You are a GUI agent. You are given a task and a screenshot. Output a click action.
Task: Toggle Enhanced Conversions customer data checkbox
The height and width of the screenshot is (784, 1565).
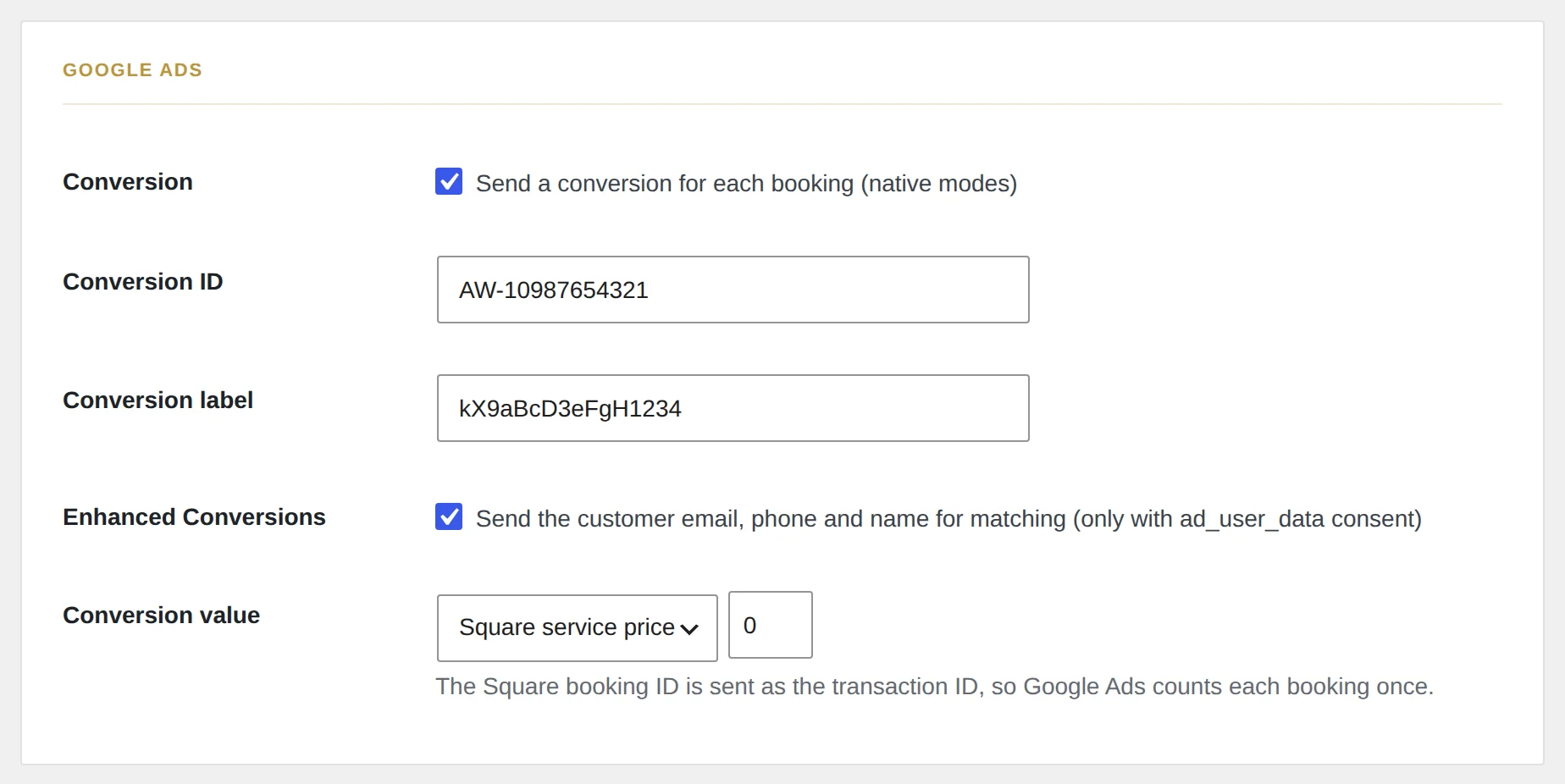click(x=449, y=516)
